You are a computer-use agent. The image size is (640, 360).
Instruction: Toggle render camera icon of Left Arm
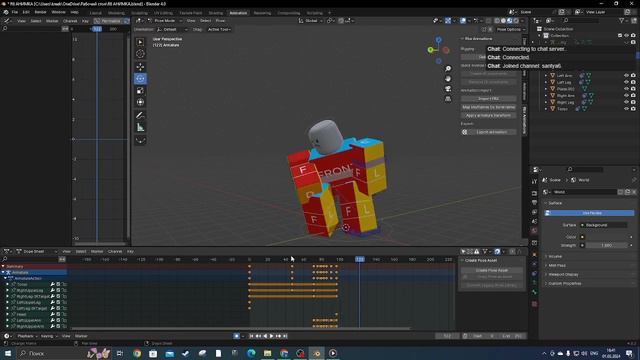pos(633,76)
